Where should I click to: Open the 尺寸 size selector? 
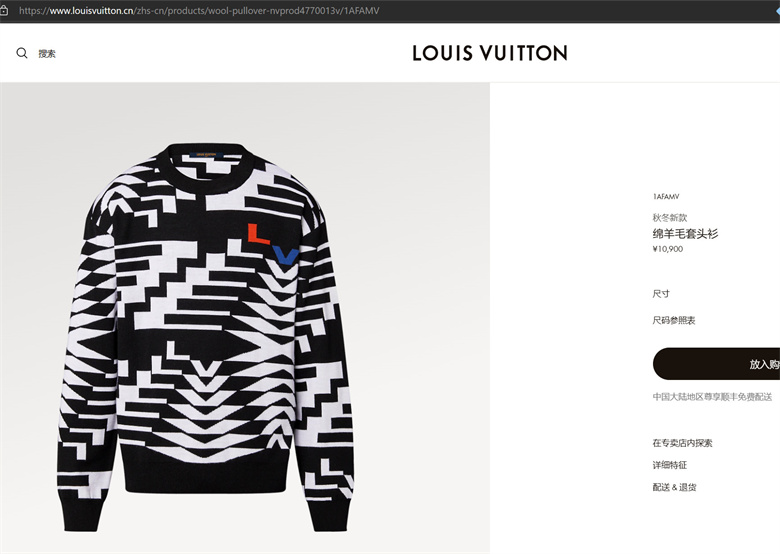point(661,294)
